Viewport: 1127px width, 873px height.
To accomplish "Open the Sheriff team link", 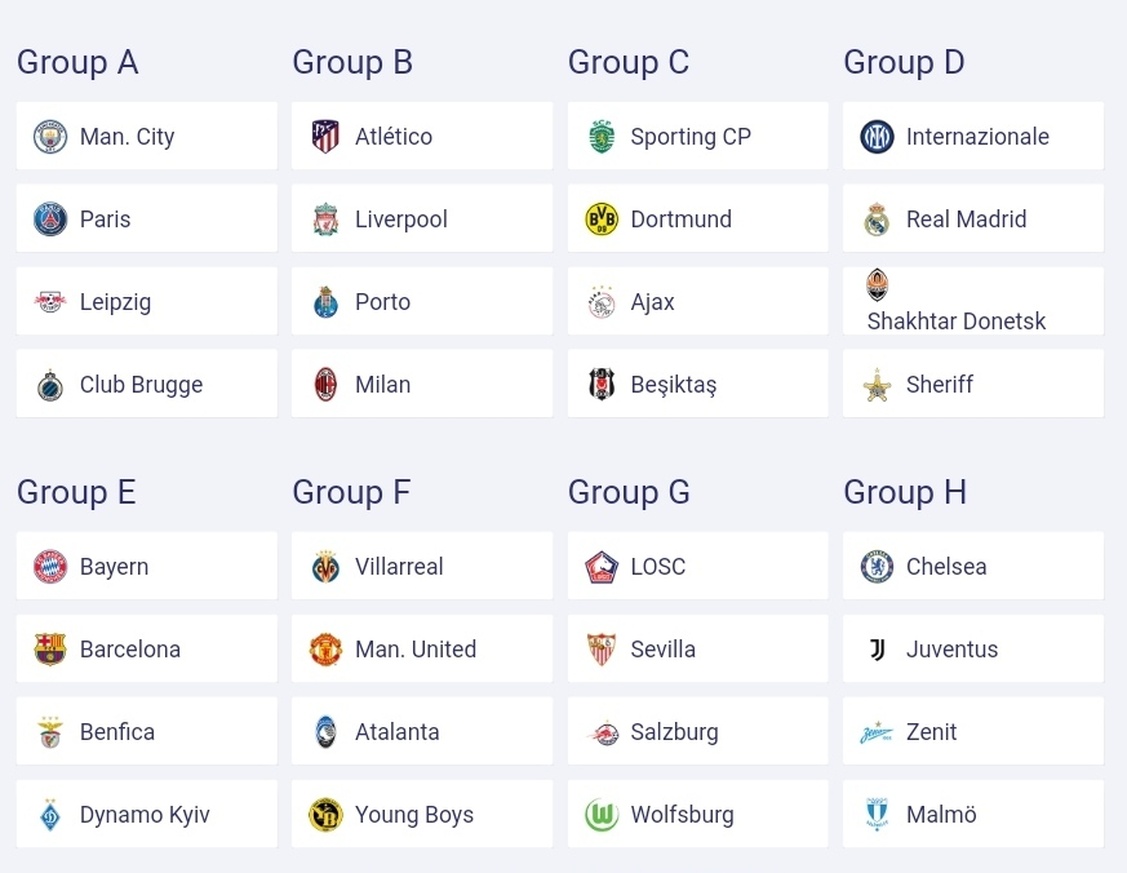I will (939, 384).
